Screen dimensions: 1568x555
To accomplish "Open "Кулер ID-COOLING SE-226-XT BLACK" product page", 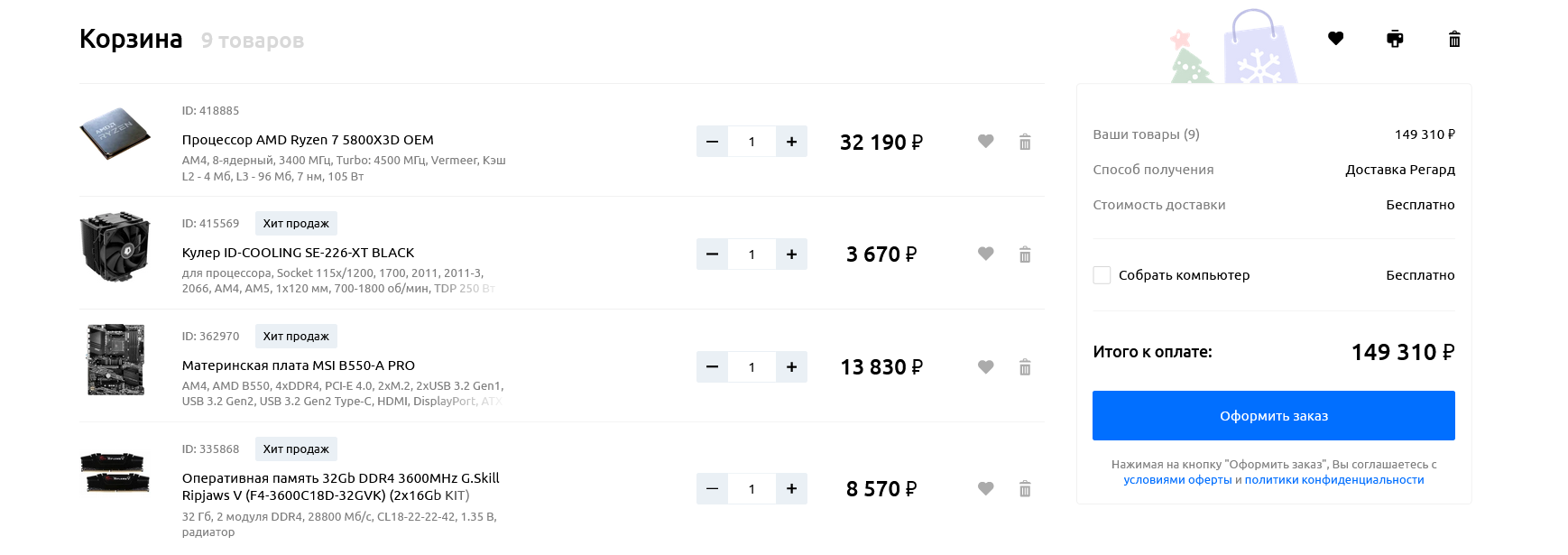I will (298, 253).
